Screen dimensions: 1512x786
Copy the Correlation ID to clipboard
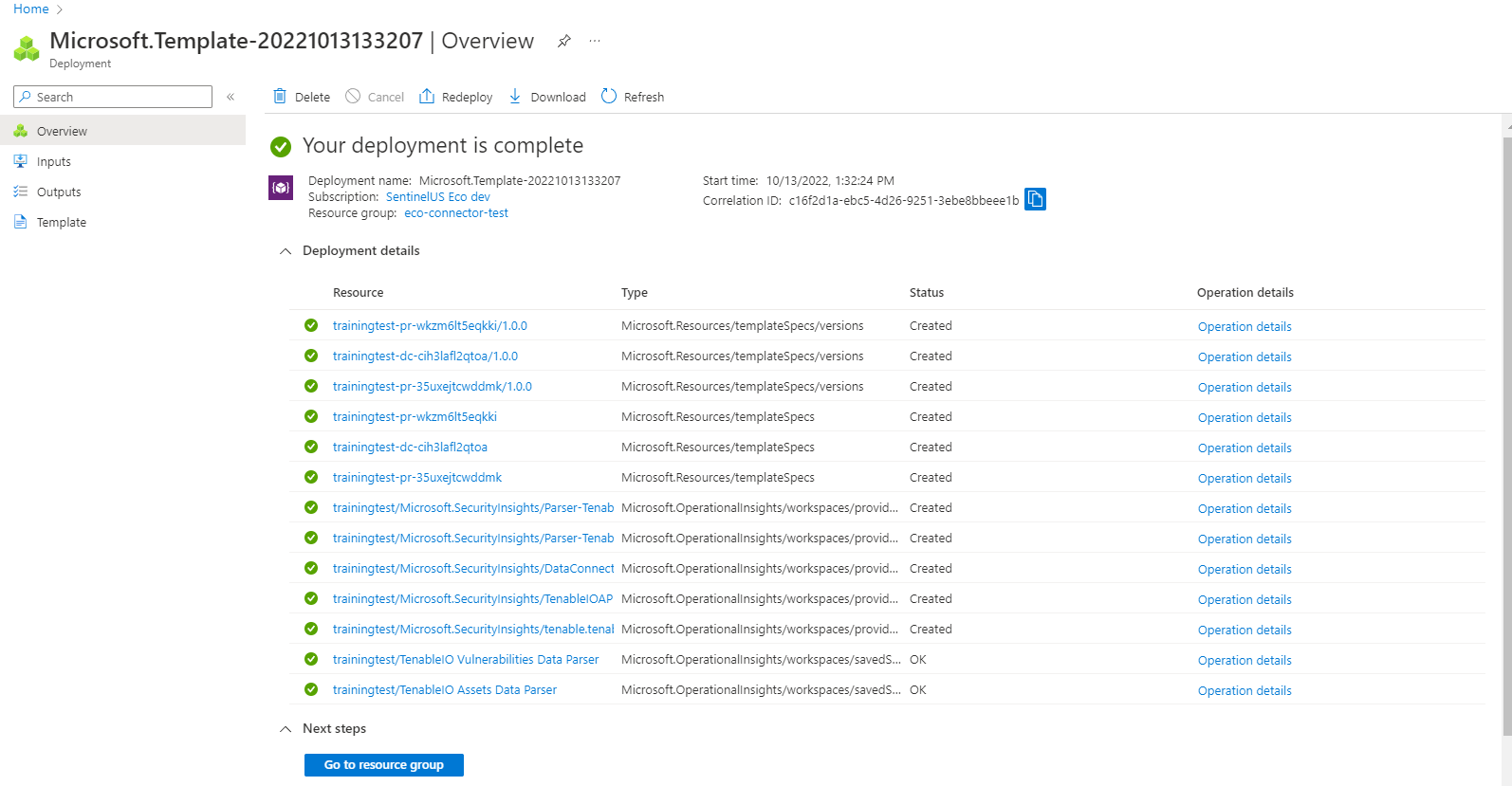(1035, 199)
